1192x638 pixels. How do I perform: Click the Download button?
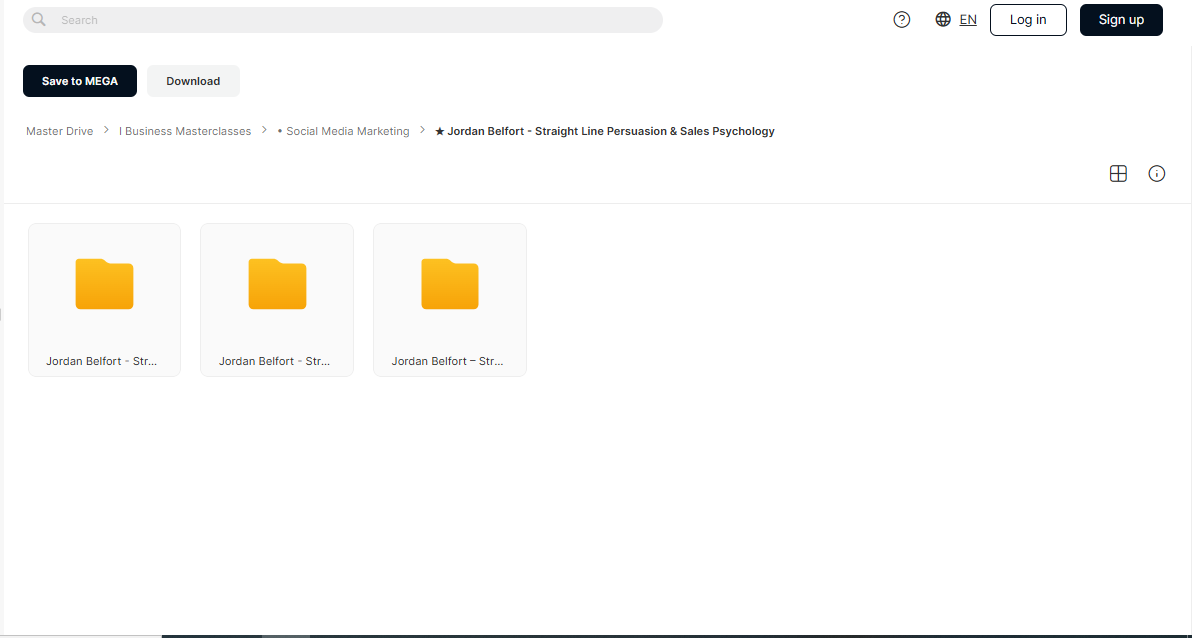193,81
